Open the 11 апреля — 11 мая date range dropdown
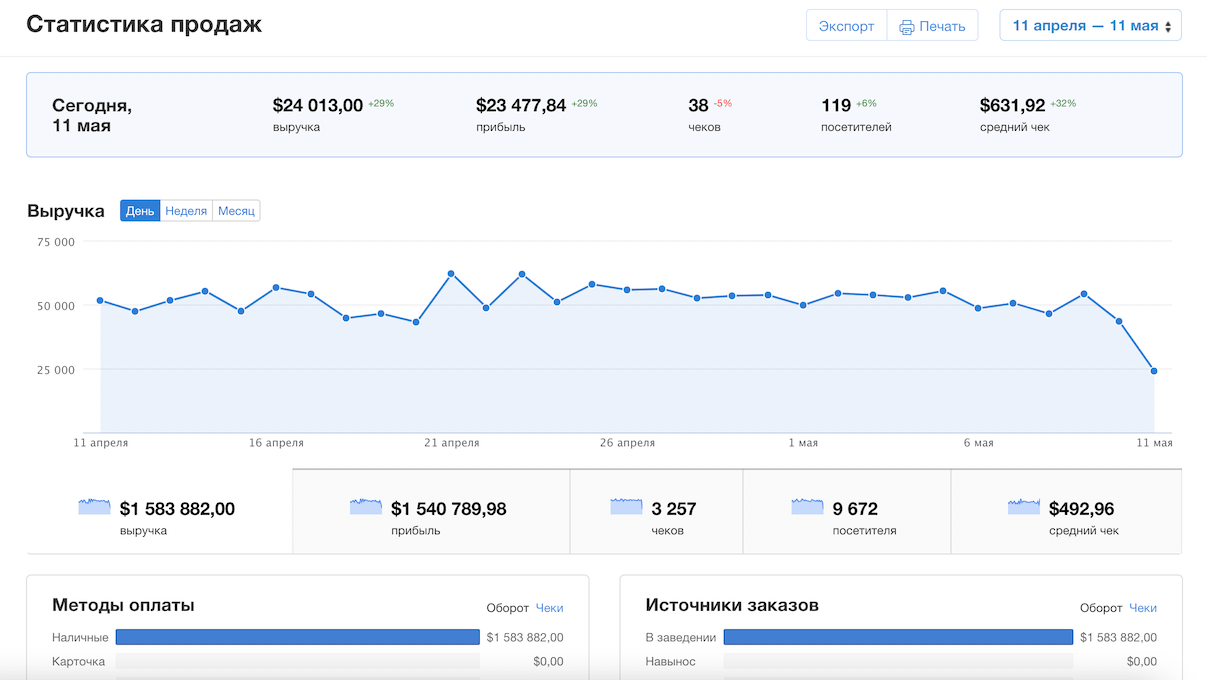Image resolution: width=1207 pixels, height=680 pixels. coord(1090,26)
